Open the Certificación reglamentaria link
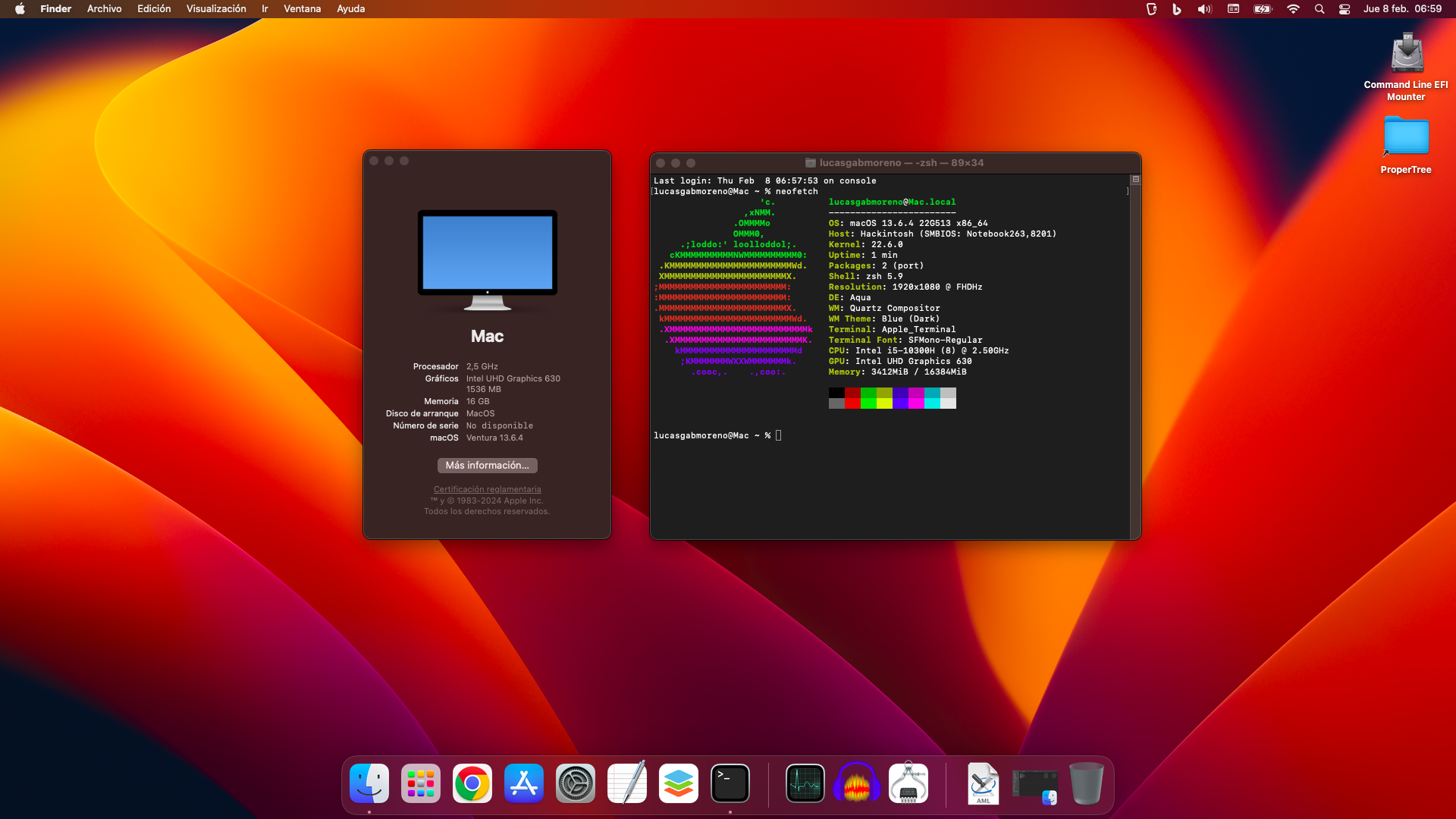 coord(487,489)
